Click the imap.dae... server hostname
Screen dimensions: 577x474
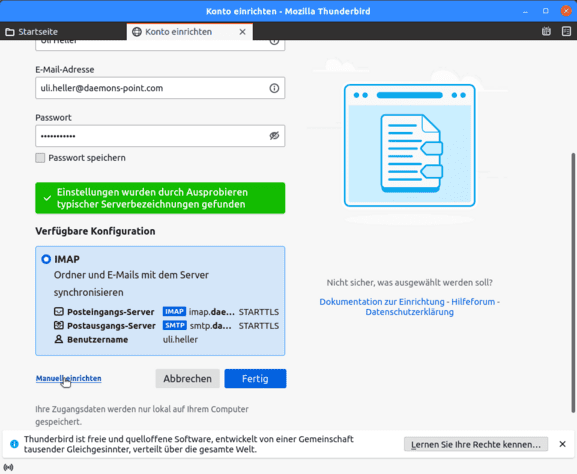212,312
